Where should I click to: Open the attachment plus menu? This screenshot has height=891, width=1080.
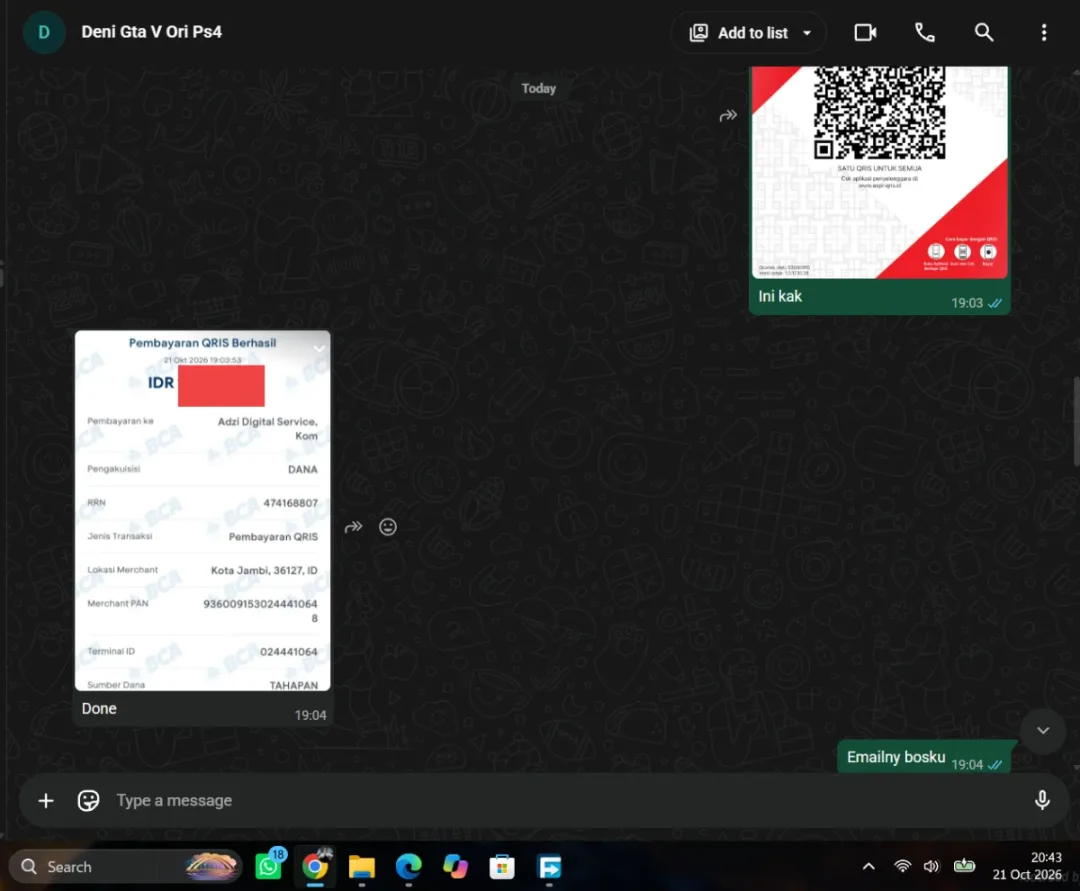pos(46,801)
